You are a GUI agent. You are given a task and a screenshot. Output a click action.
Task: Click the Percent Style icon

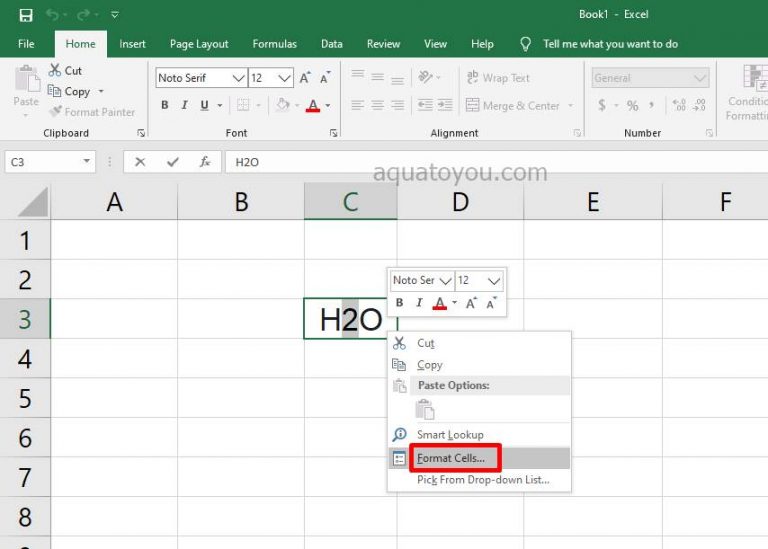pos(631,105)
